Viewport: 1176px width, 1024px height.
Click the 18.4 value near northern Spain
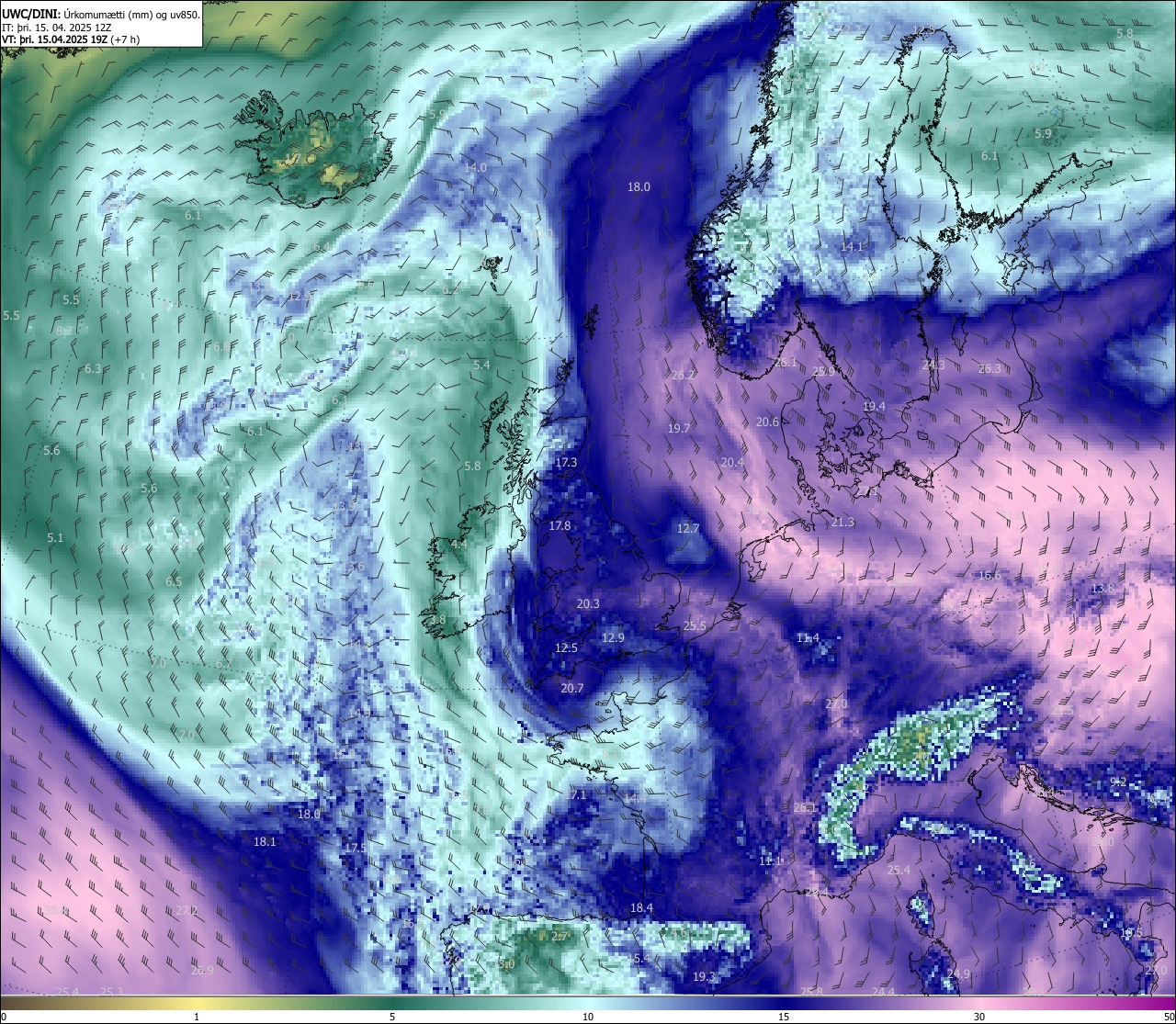641,908
